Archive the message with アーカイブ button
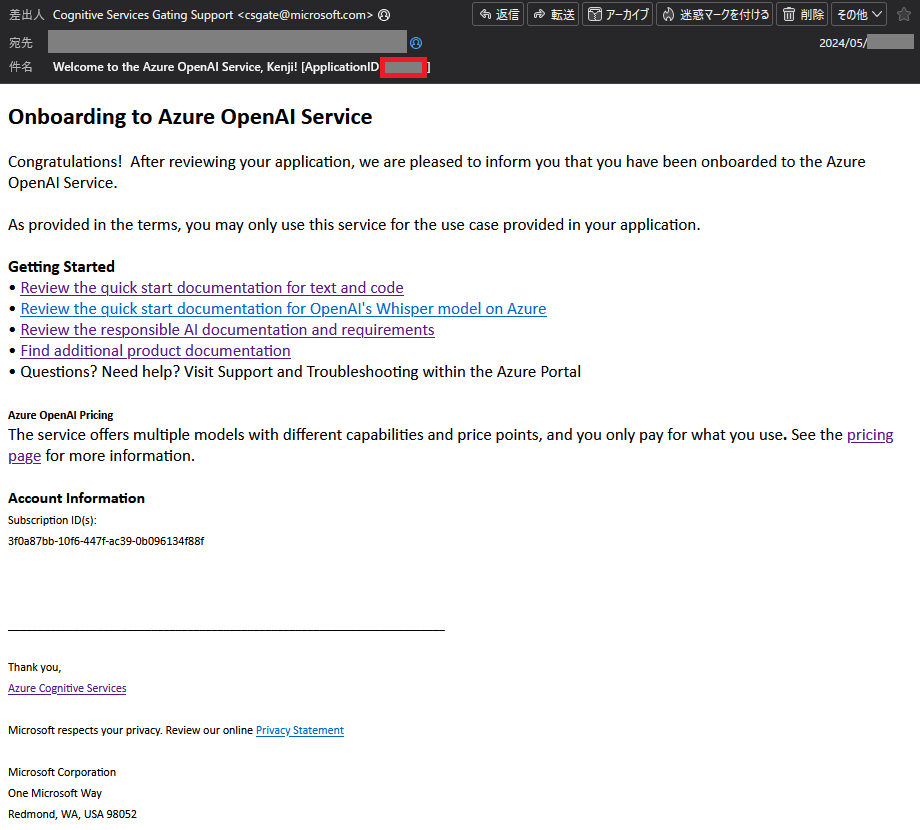The image size is (920, 830). tap(618, 15)
